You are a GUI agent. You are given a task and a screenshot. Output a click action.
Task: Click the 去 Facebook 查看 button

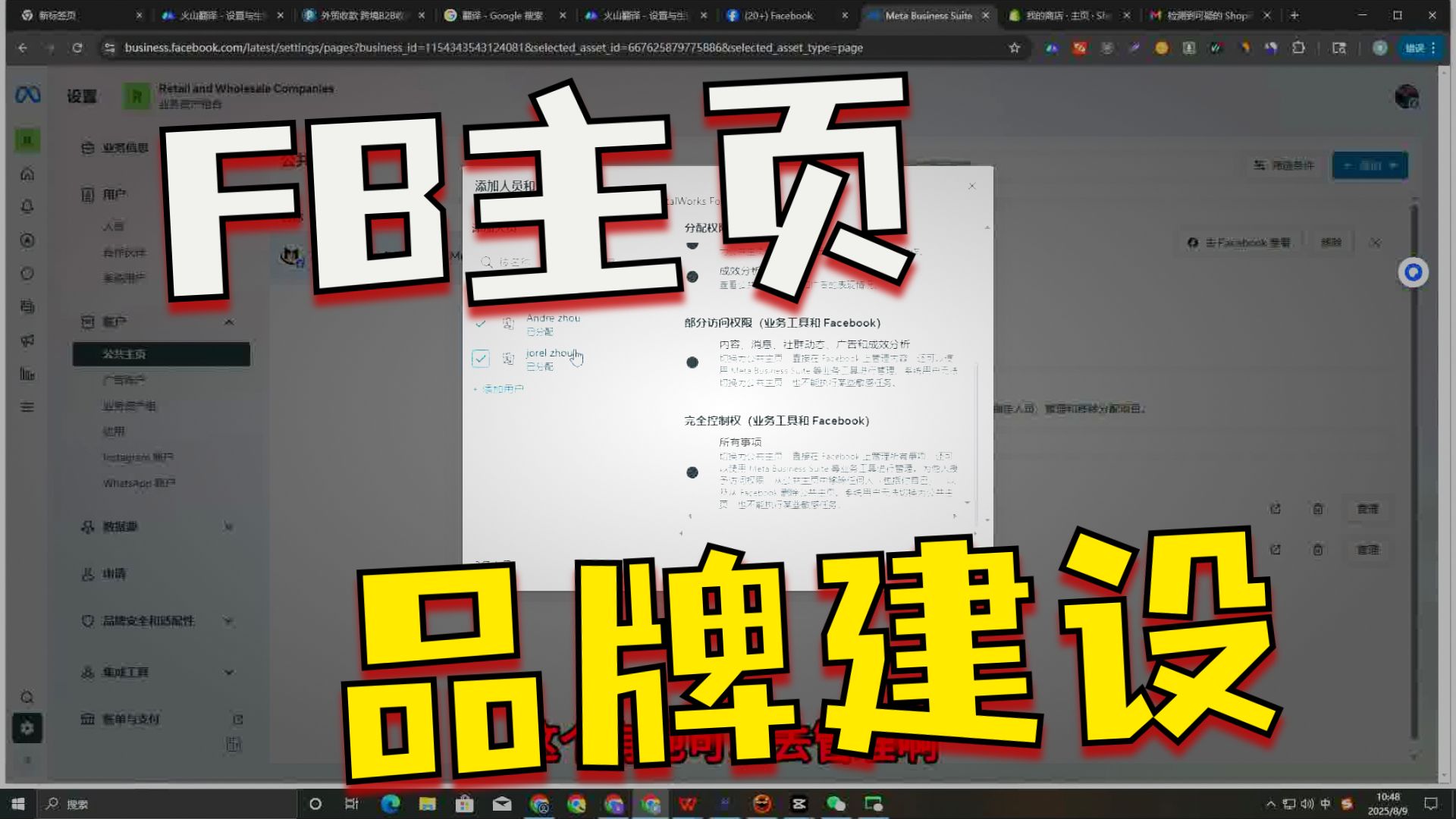pos(1239,243)
